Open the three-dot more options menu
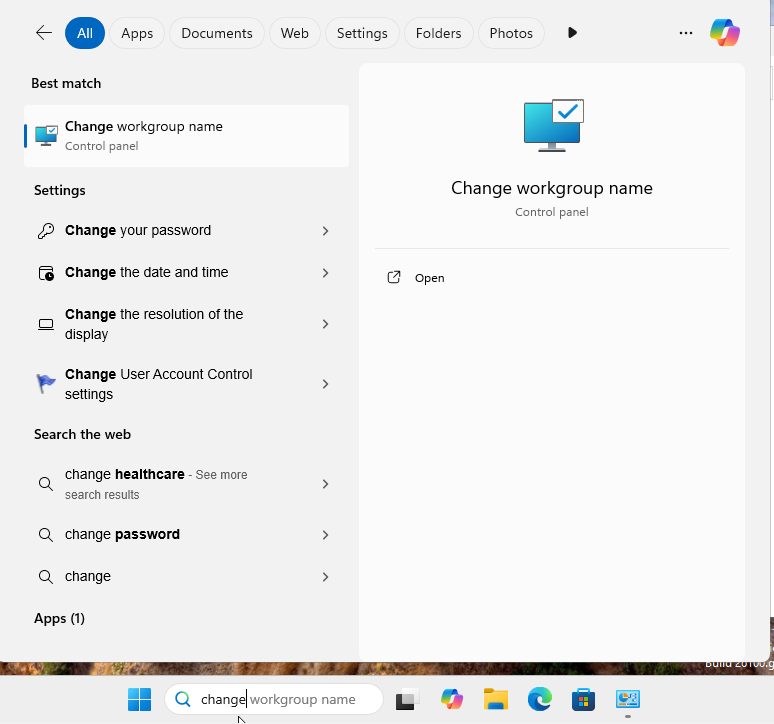 [685, 33]
